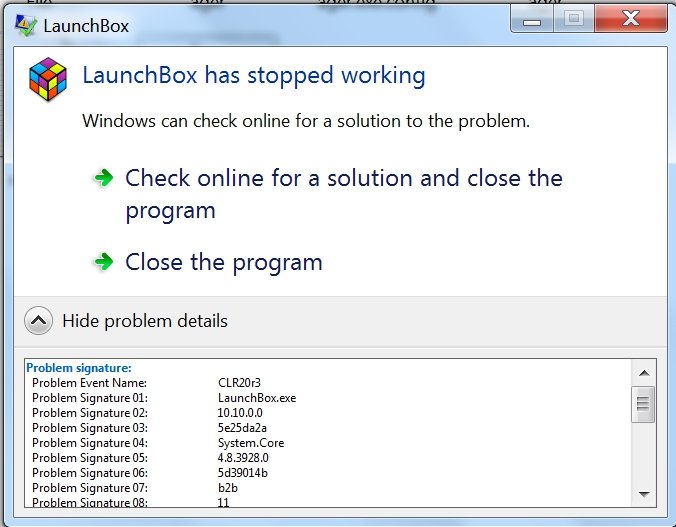Viewport: 676px width, 527px height.
Task: Click the LaunchBox colorful cube icon
Action: pyautogui.click(x=48, y=79)
